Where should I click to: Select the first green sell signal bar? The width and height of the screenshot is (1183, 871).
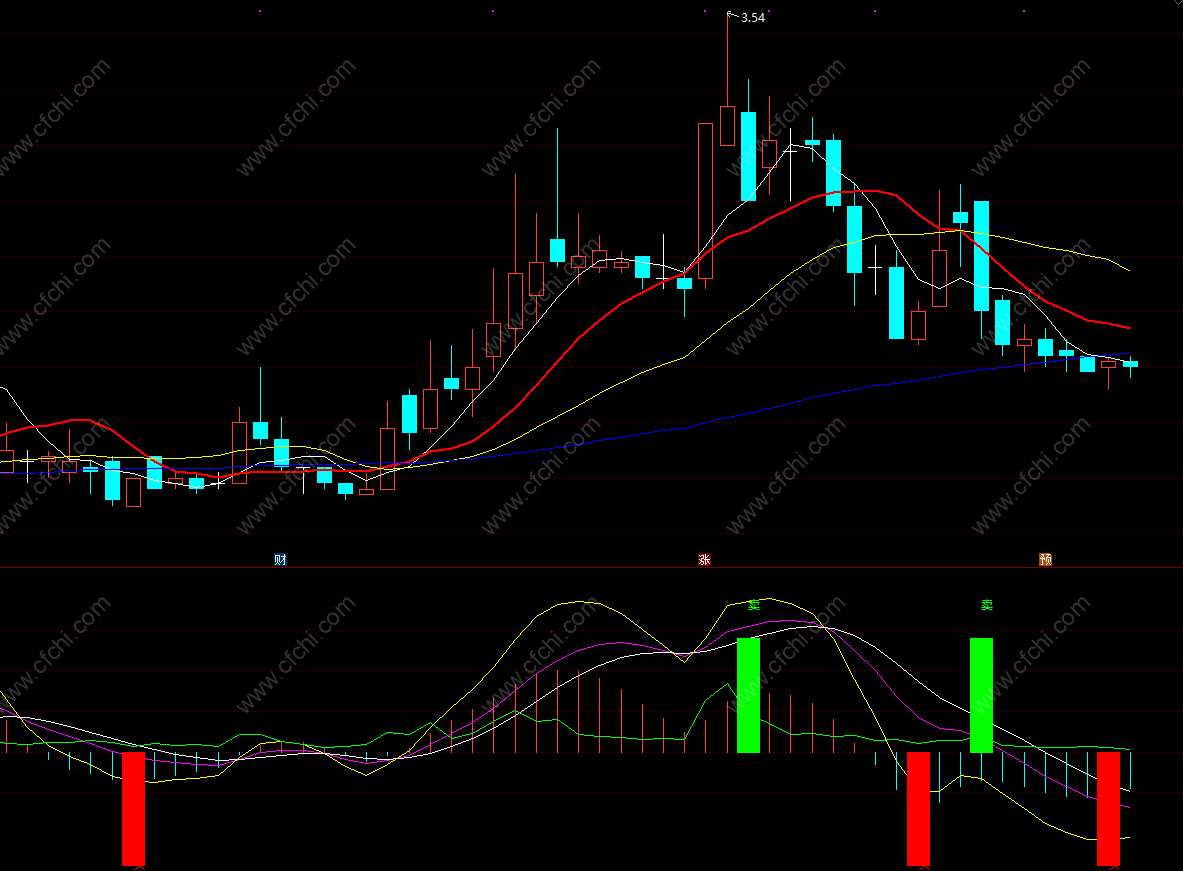pyautogui.click(x=748, y=695)
